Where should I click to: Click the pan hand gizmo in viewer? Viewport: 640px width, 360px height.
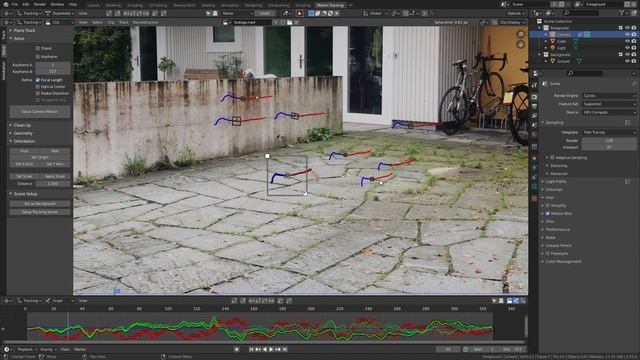coord(520,44)
